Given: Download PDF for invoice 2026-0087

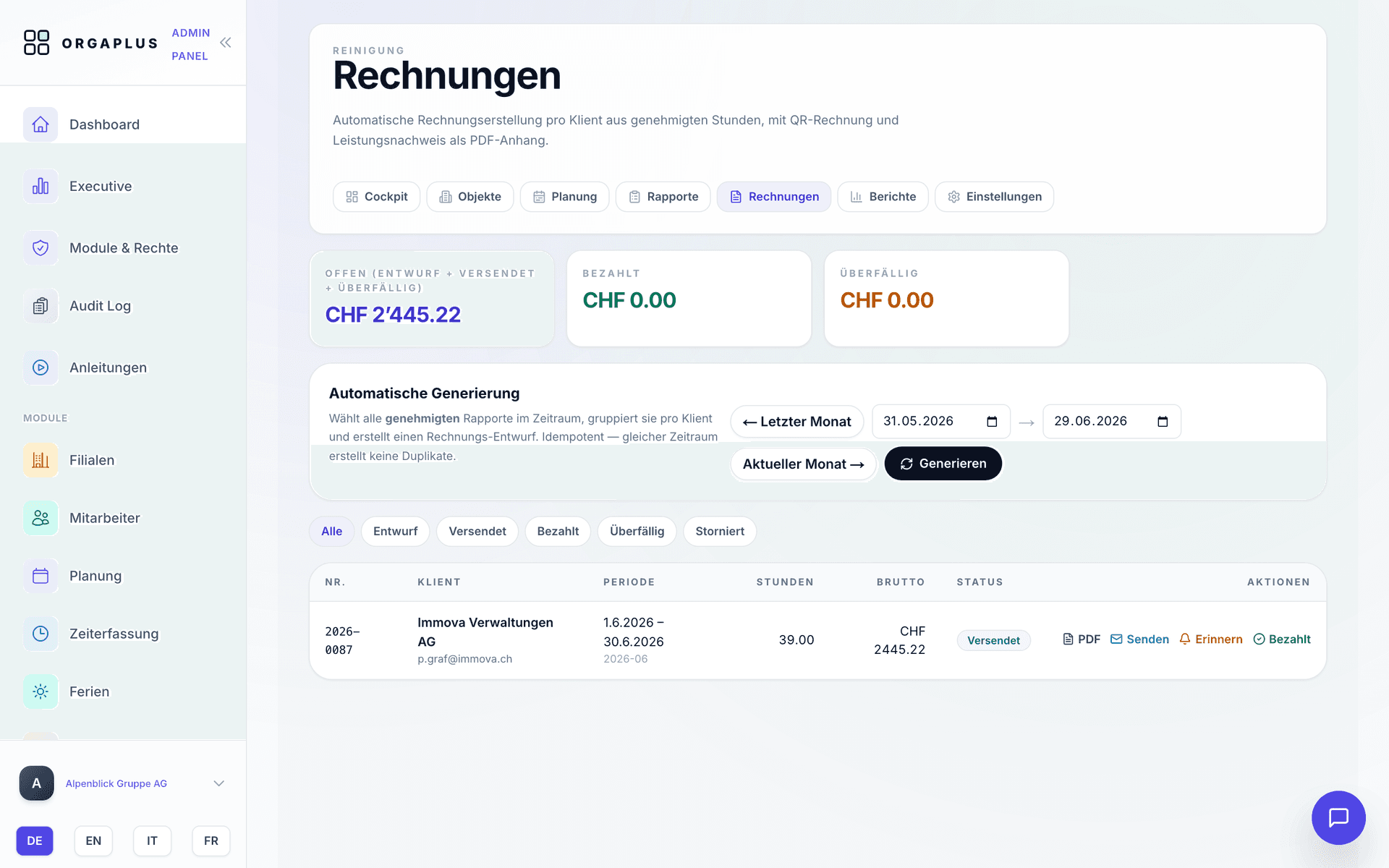Looking at the screenshot, I should click(1082, 639).
